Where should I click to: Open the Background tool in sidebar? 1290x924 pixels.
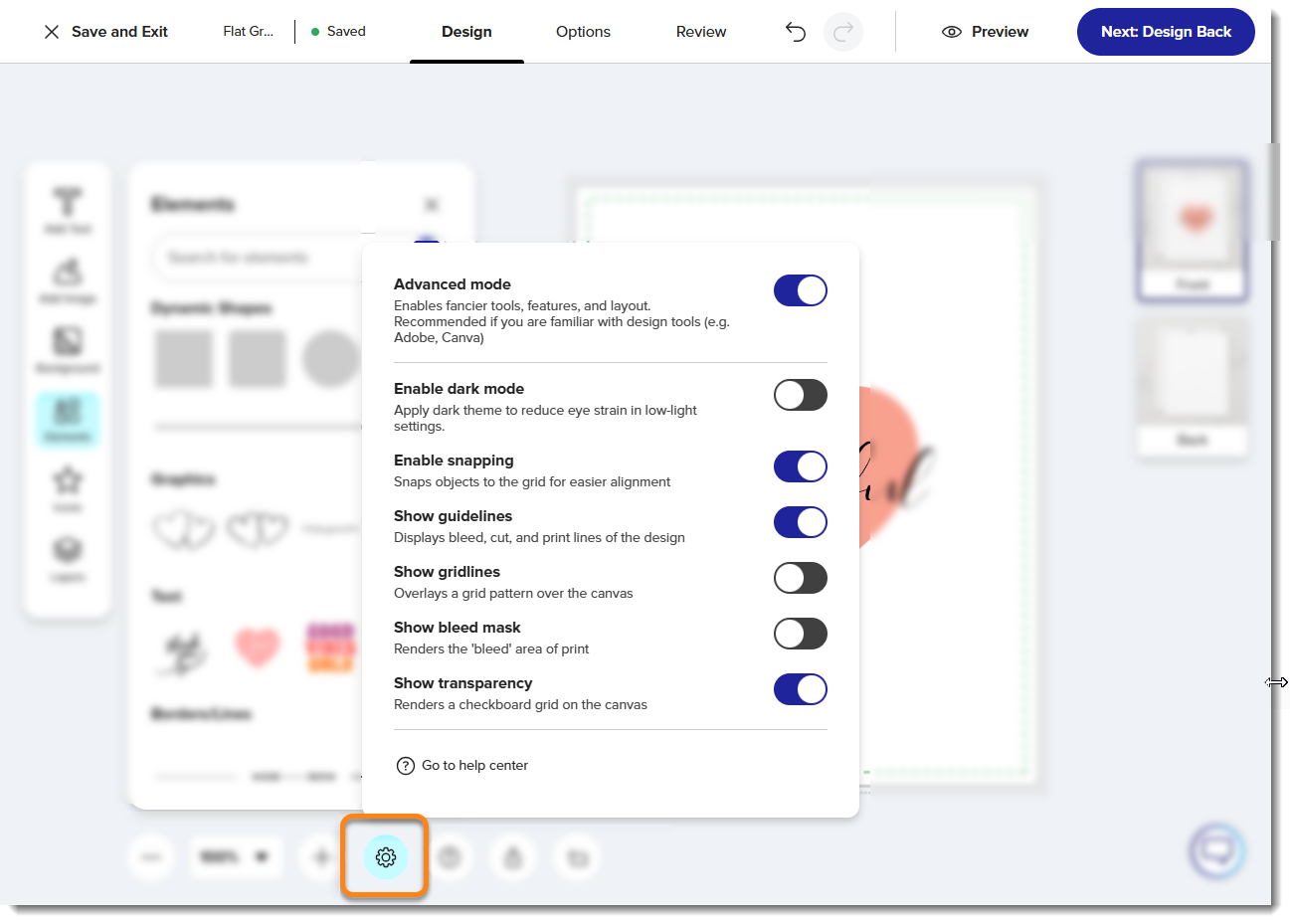(68, 349)
